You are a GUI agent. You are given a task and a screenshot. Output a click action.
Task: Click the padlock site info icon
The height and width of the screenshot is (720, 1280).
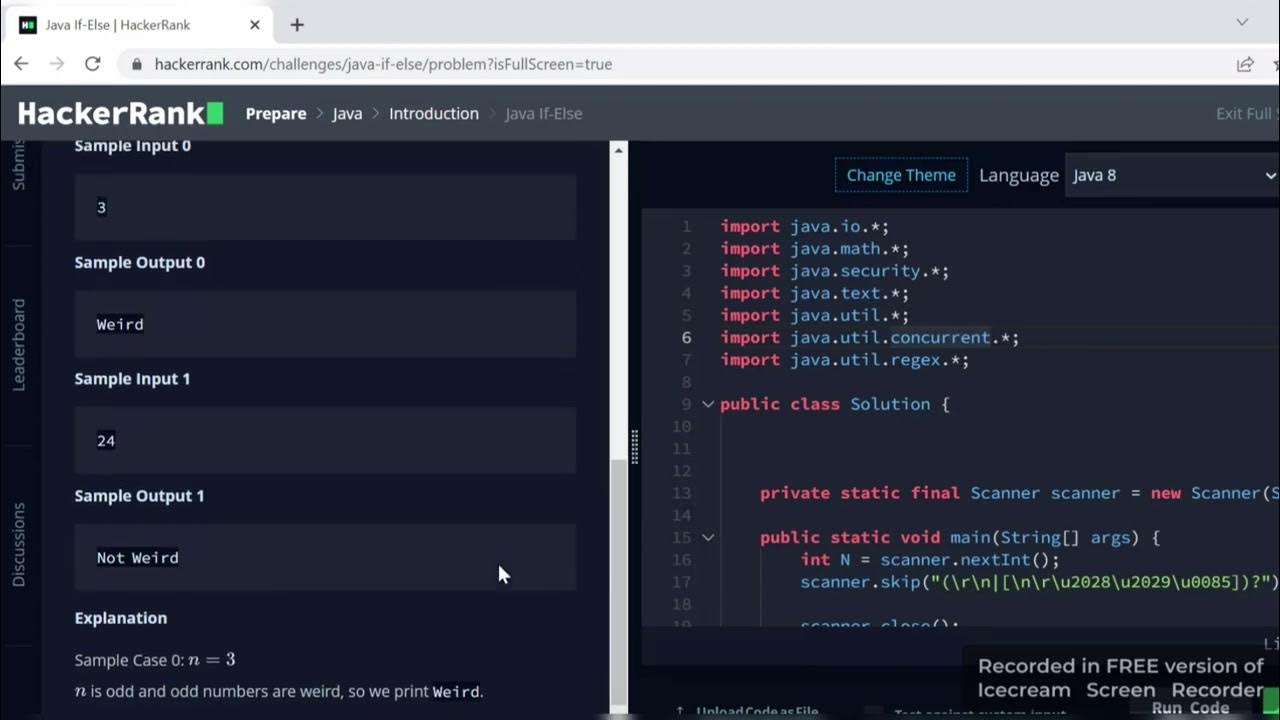(x=137, y=64)
